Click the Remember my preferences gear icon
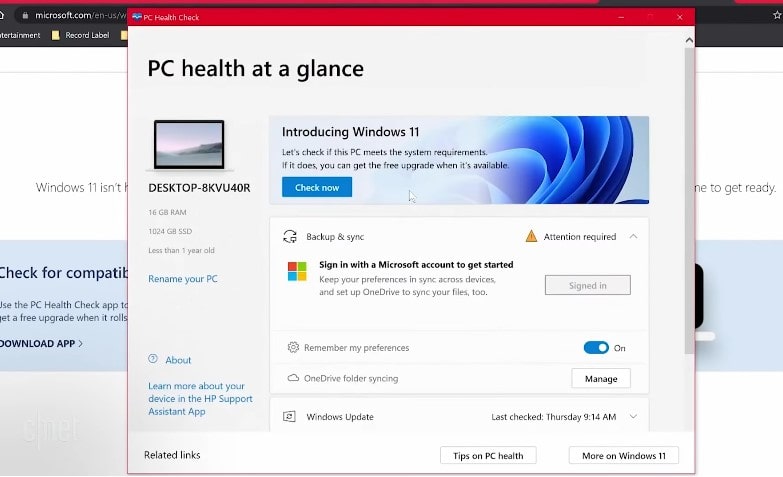This screenshot has width=783, height=477. 293,347
